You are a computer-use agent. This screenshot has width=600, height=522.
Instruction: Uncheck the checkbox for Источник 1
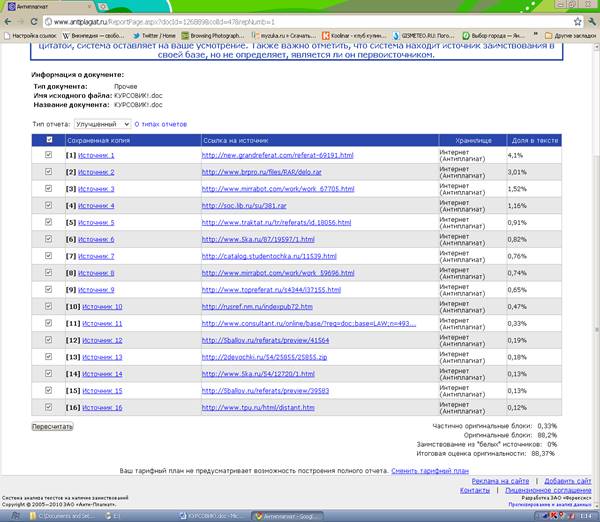49,155
